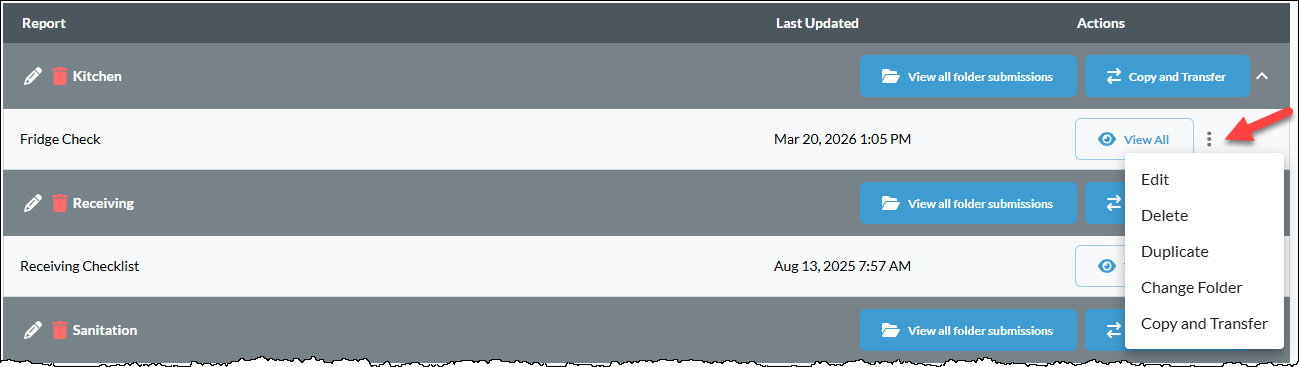Click the pencil icon next to Sanitation
The image size is (1299, 367).
pyautogui.click(x=33, y=330)
